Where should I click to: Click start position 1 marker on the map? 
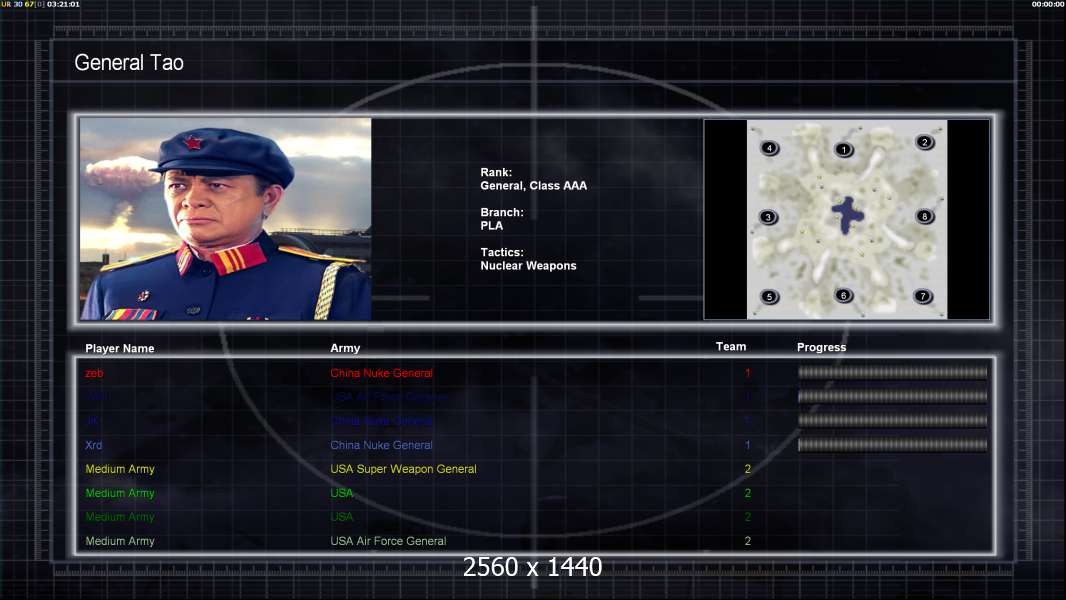pos(844,149)
